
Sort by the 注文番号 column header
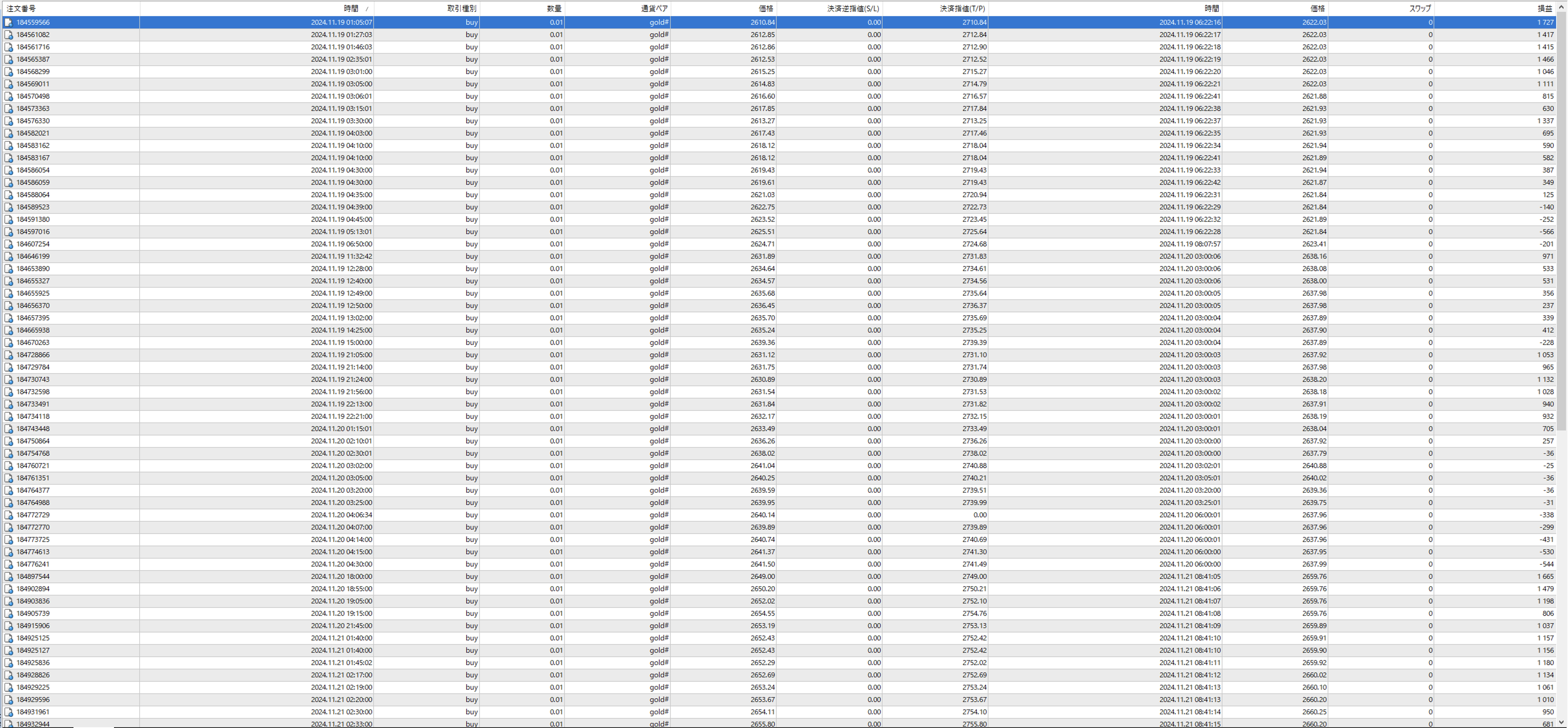pos(22,9)
